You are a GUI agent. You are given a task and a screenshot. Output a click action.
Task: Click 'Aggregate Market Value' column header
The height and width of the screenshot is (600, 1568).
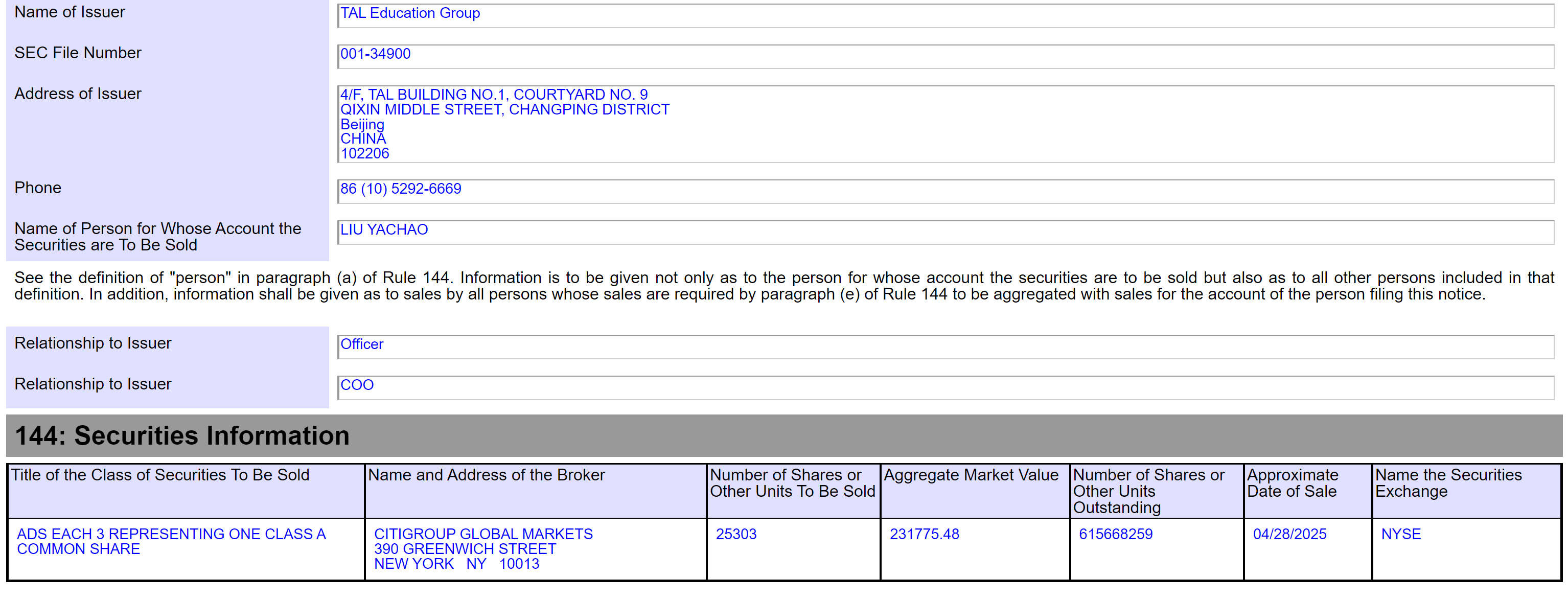(975, 491)
